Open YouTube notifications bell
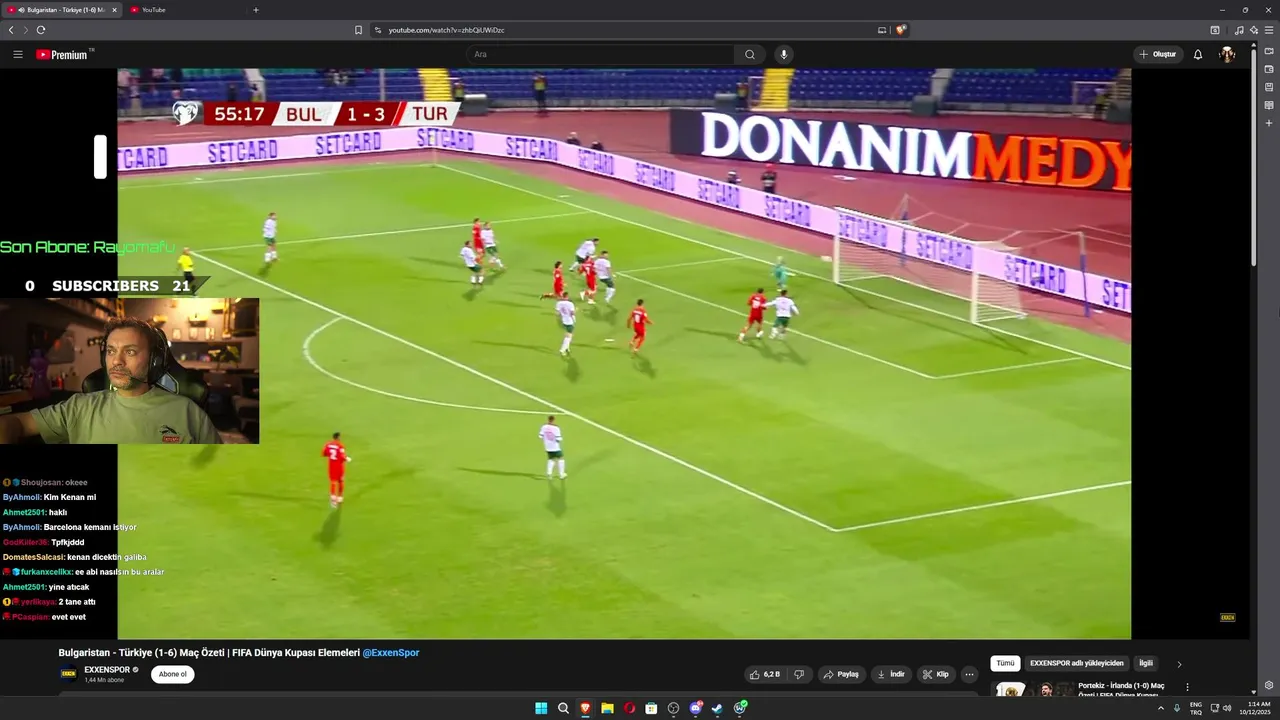 pyautogui.click(x=1198, y=55)
